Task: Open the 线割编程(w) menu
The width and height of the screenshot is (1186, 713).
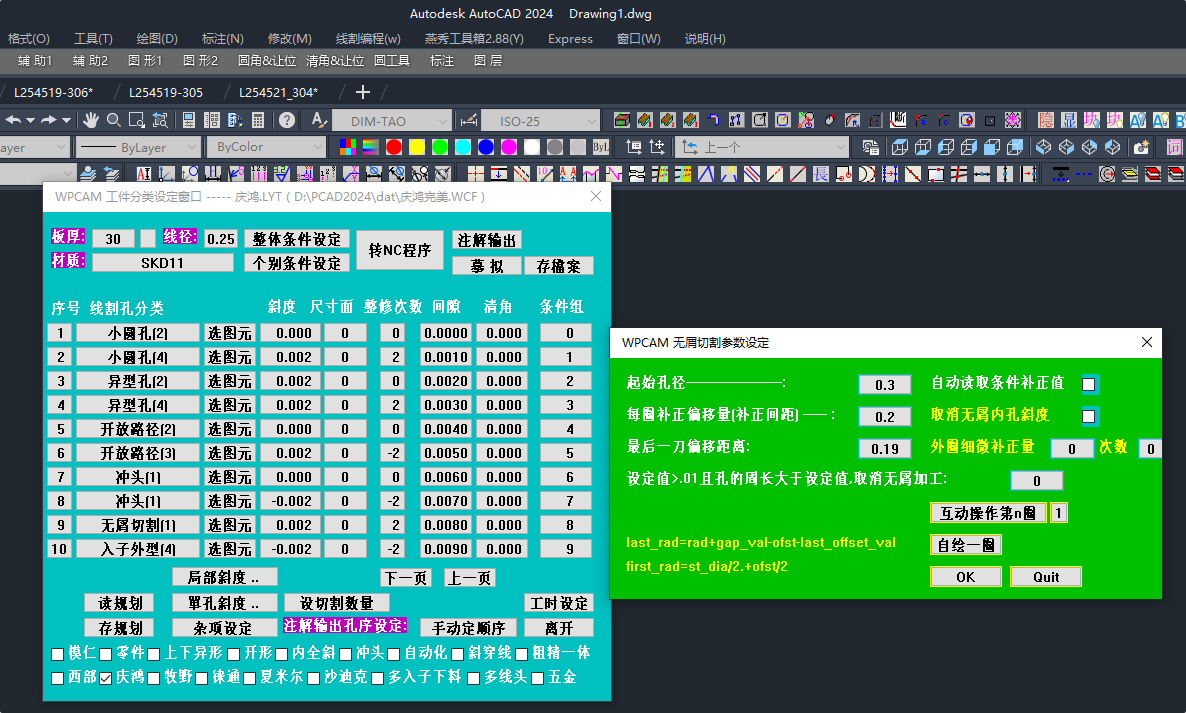Action: 368,39
